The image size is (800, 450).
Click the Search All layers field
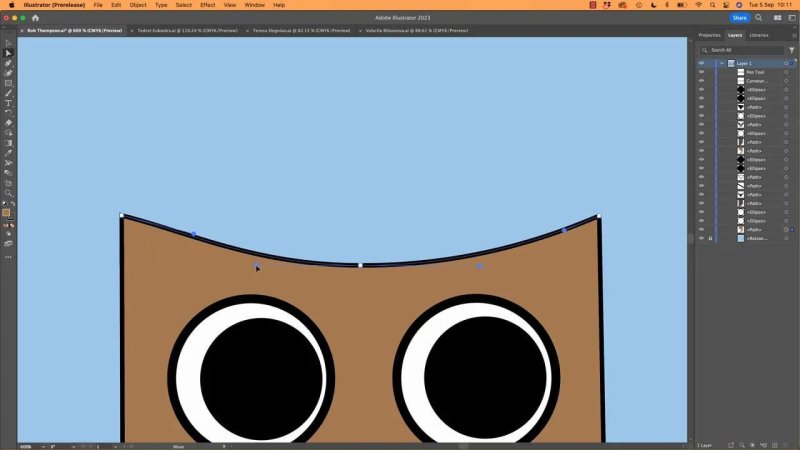(742, 50)
